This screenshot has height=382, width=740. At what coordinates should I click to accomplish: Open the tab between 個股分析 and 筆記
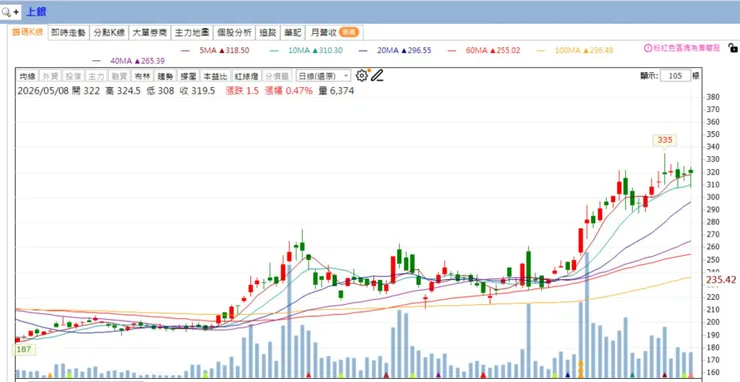point(268,33)
